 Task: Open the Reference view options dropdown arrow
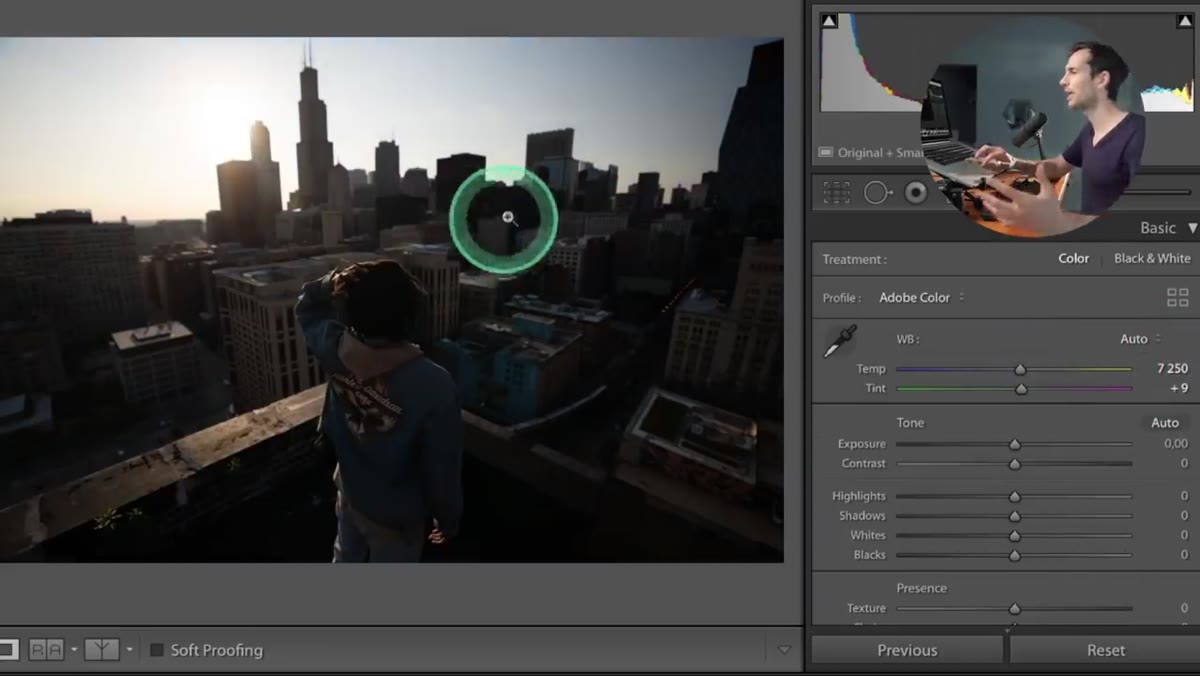click(73, 650)
